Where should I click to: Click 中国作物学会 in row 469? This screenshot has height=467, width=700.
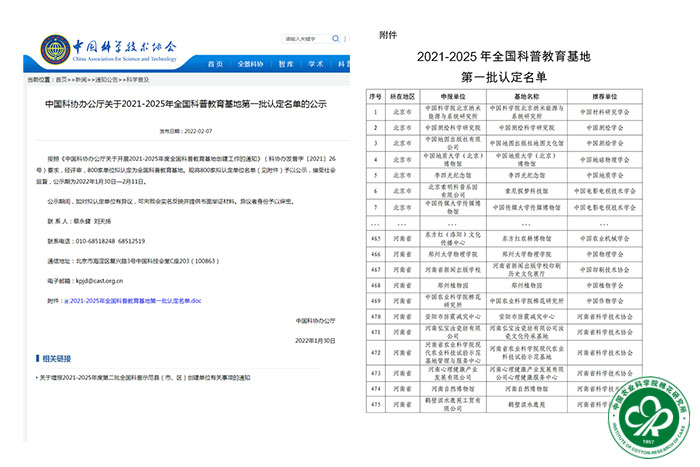pyautogui.click(x=605, y=301)
